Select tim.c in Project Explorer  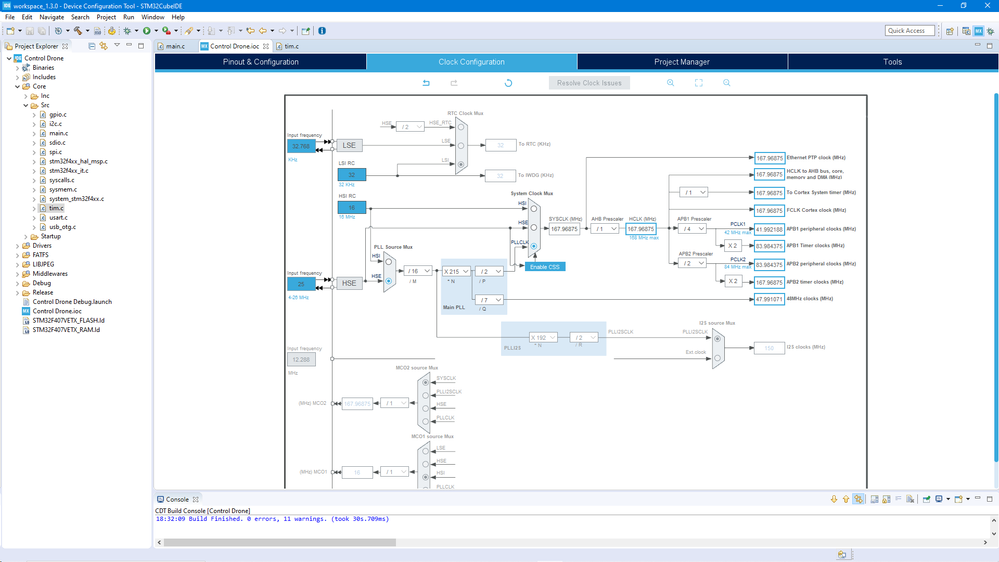(x=56, y=208)
